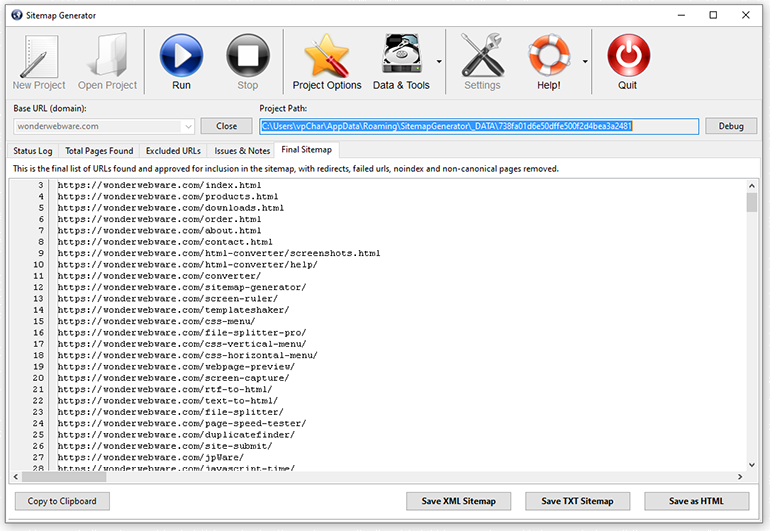770x531 pixels.
Task: Click the contact.html URL line
Action: click(x=165, y=242)
